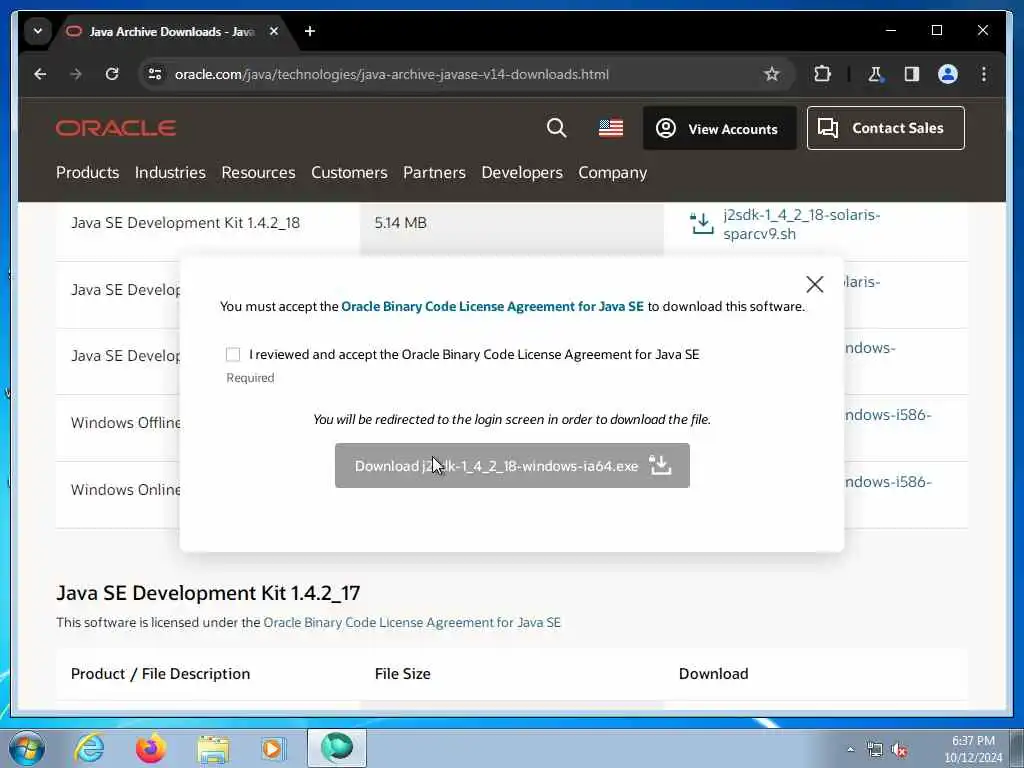This screenshot has width=1024, height=768.
Task: Click the Windows Offline row label
Action: (125, 423)
